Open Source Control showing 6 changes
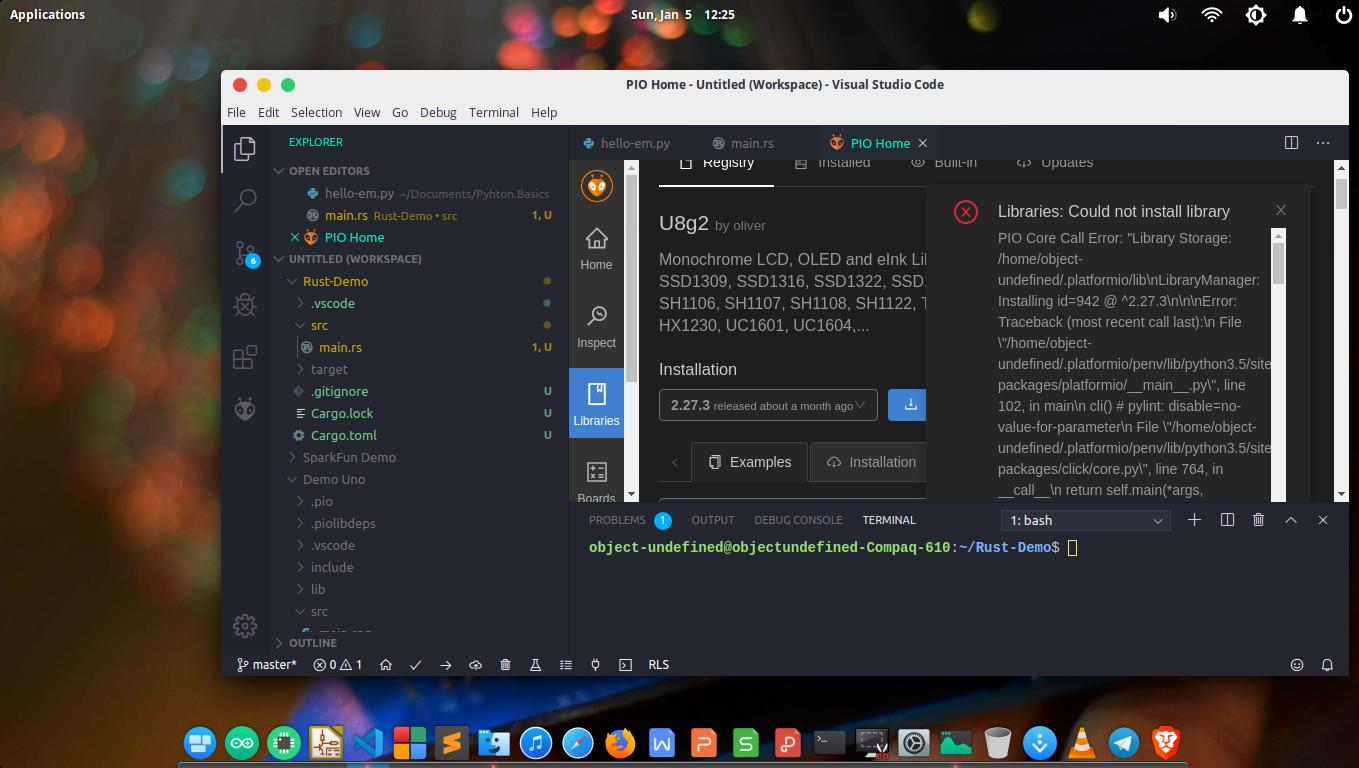 (x=245, y=253)
